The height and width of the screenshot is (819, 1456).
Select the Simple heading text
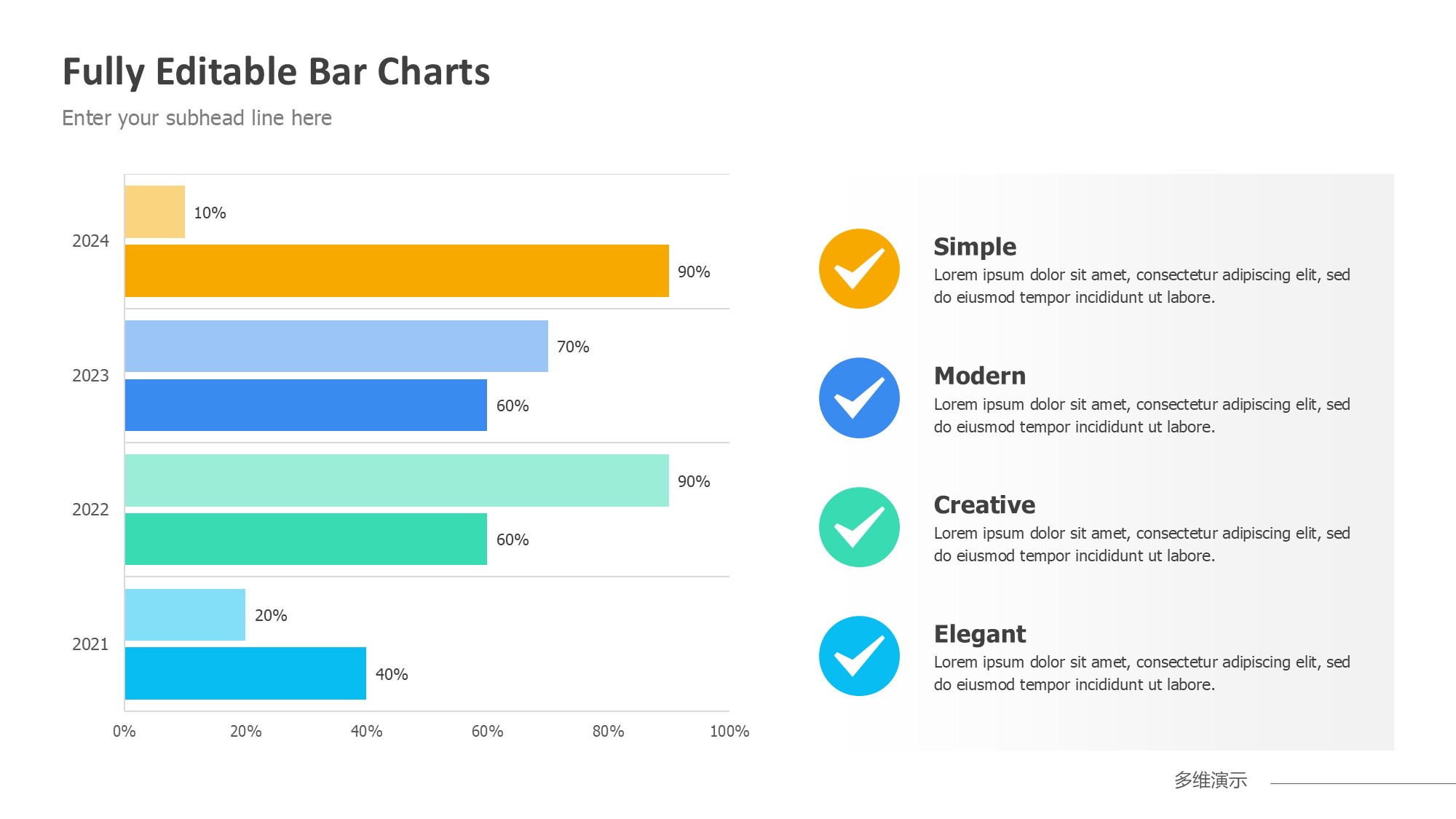[x=975, y=247]
